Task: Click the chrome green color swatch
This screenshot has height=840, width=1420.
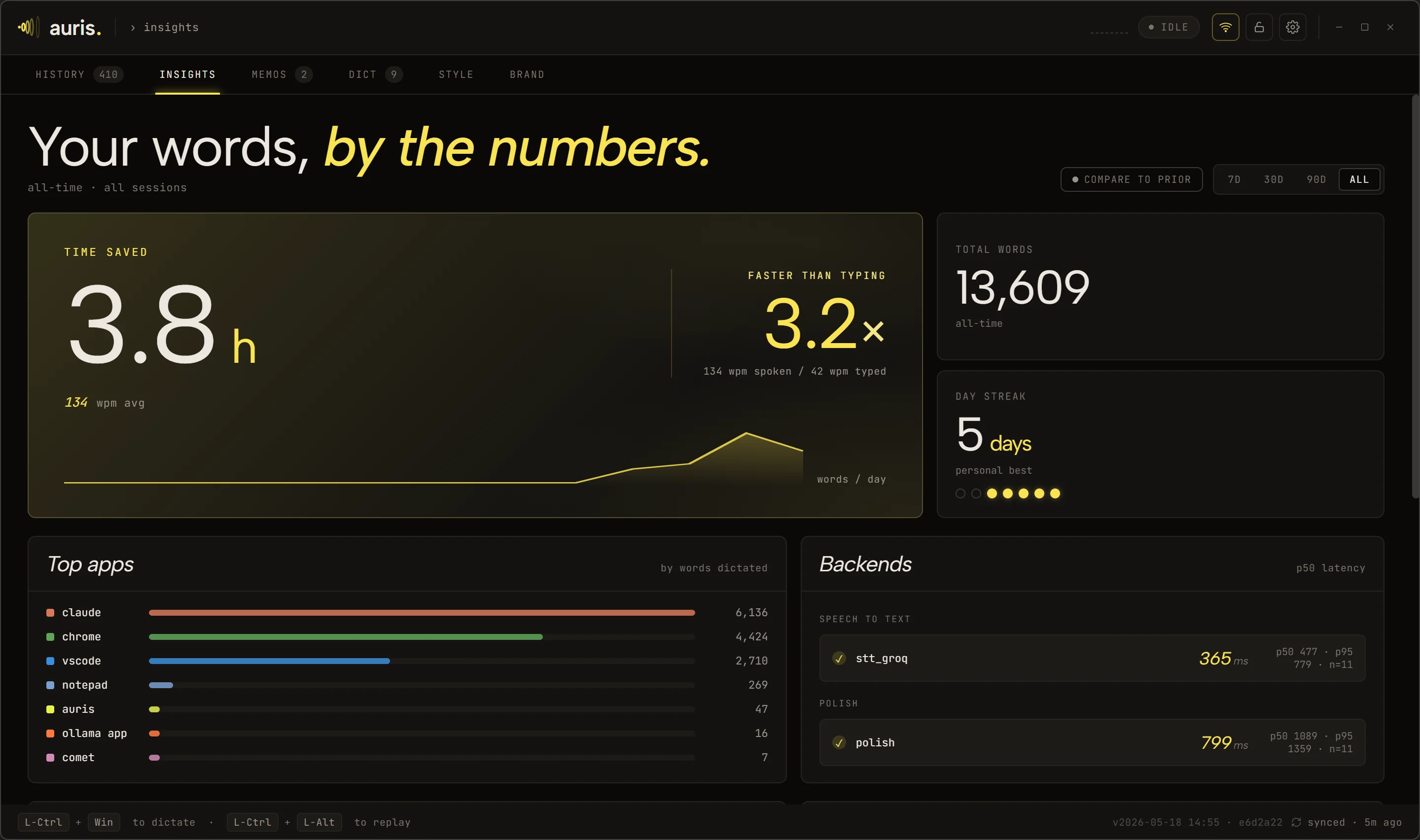Action: 50,637
